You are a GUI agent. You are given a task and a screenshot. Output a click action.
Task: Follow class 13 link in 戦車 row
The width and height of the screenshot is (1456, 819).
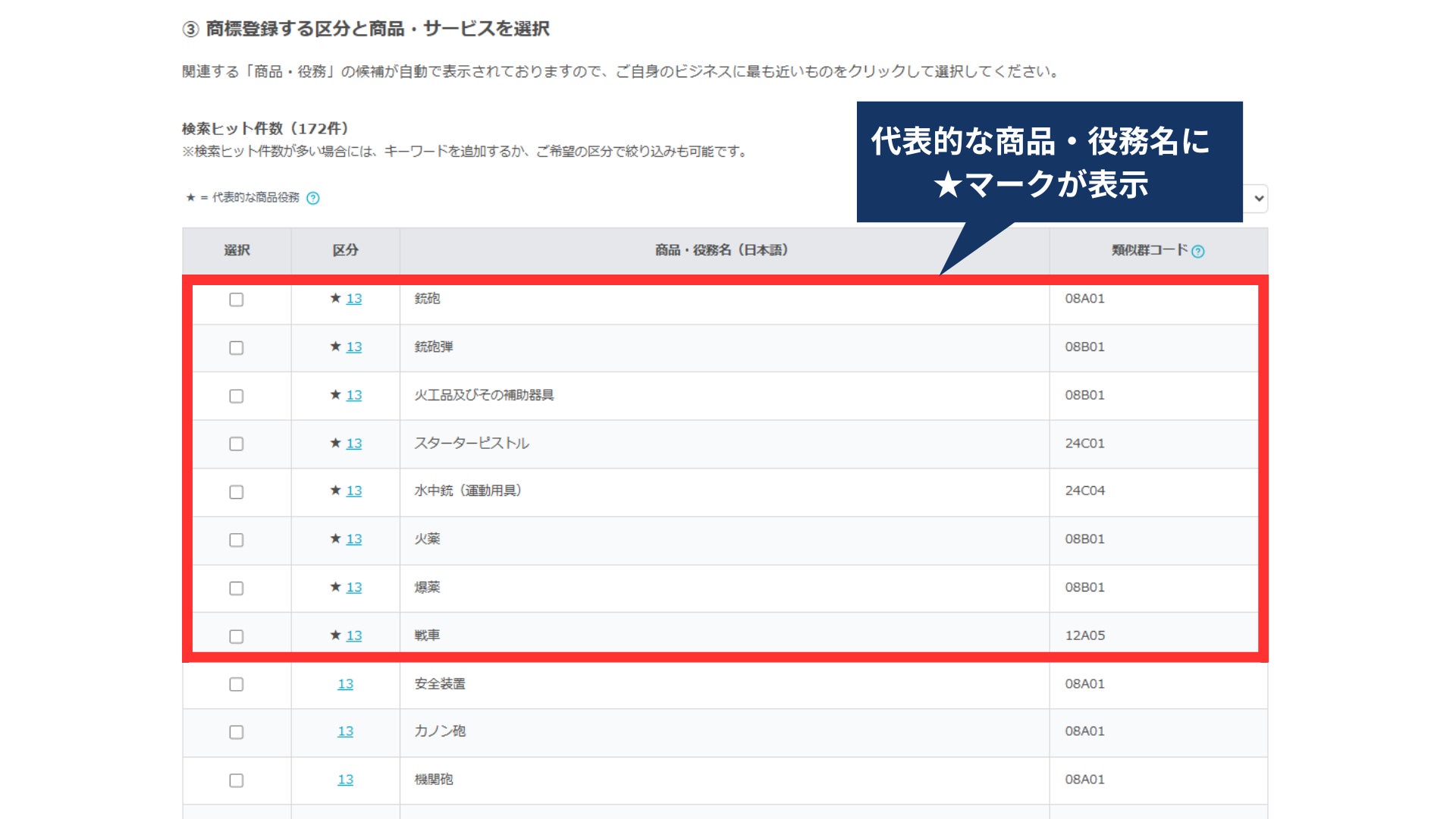353,635
